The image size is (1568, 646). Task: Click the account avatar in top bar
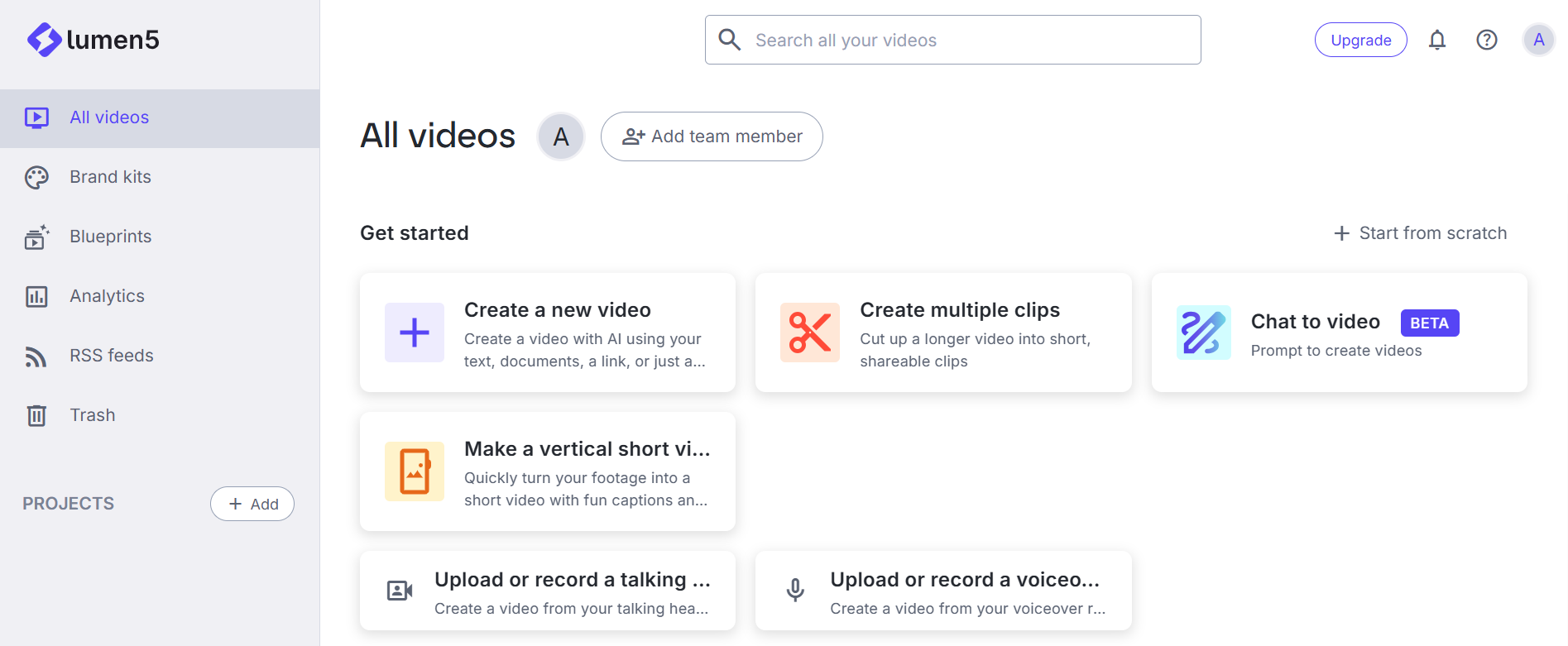point(1538,40)
